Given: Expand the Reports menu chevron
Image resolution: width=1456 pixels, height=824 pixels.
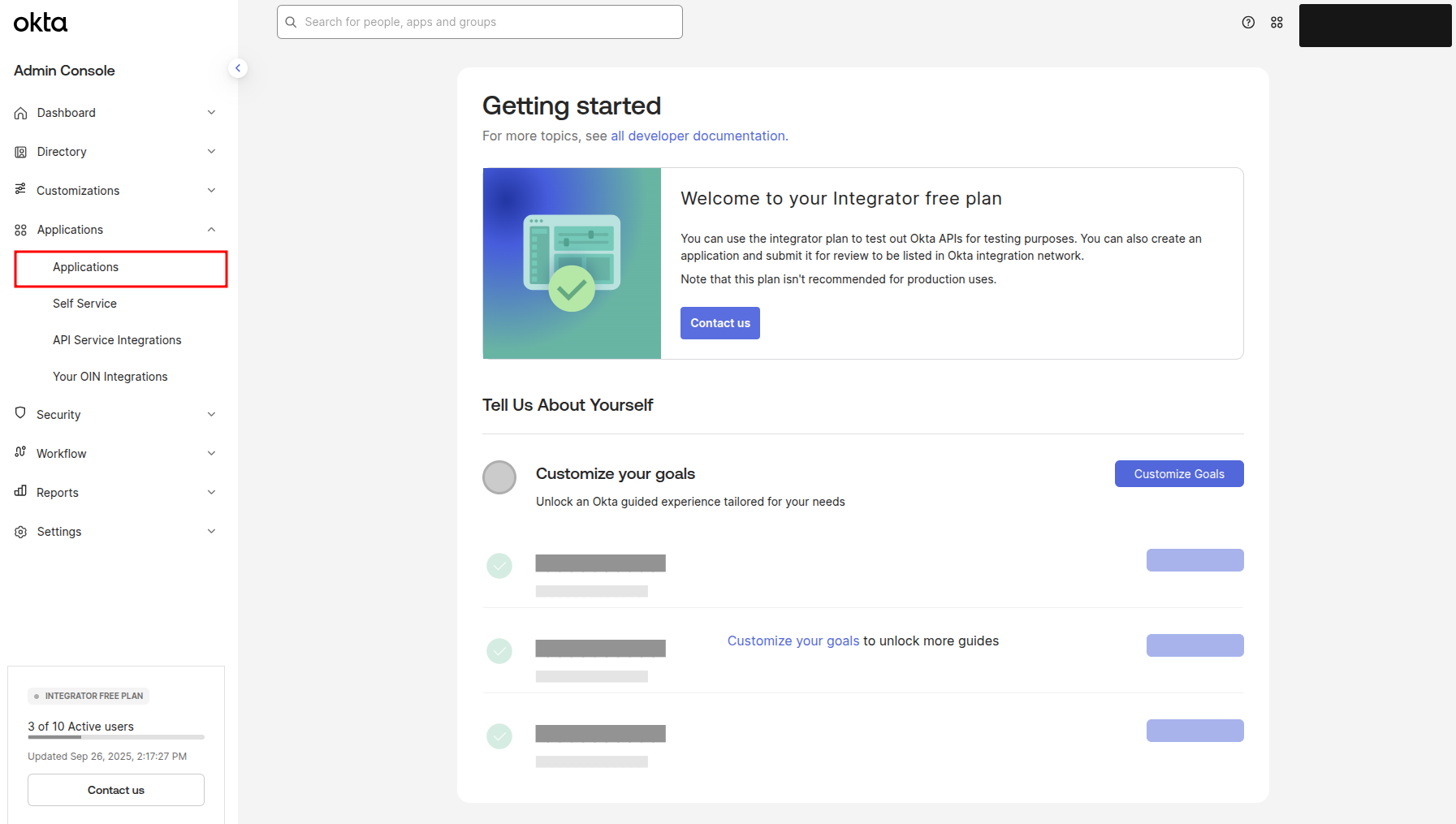Looking at the screenshot, I should [x=211, y=493].
